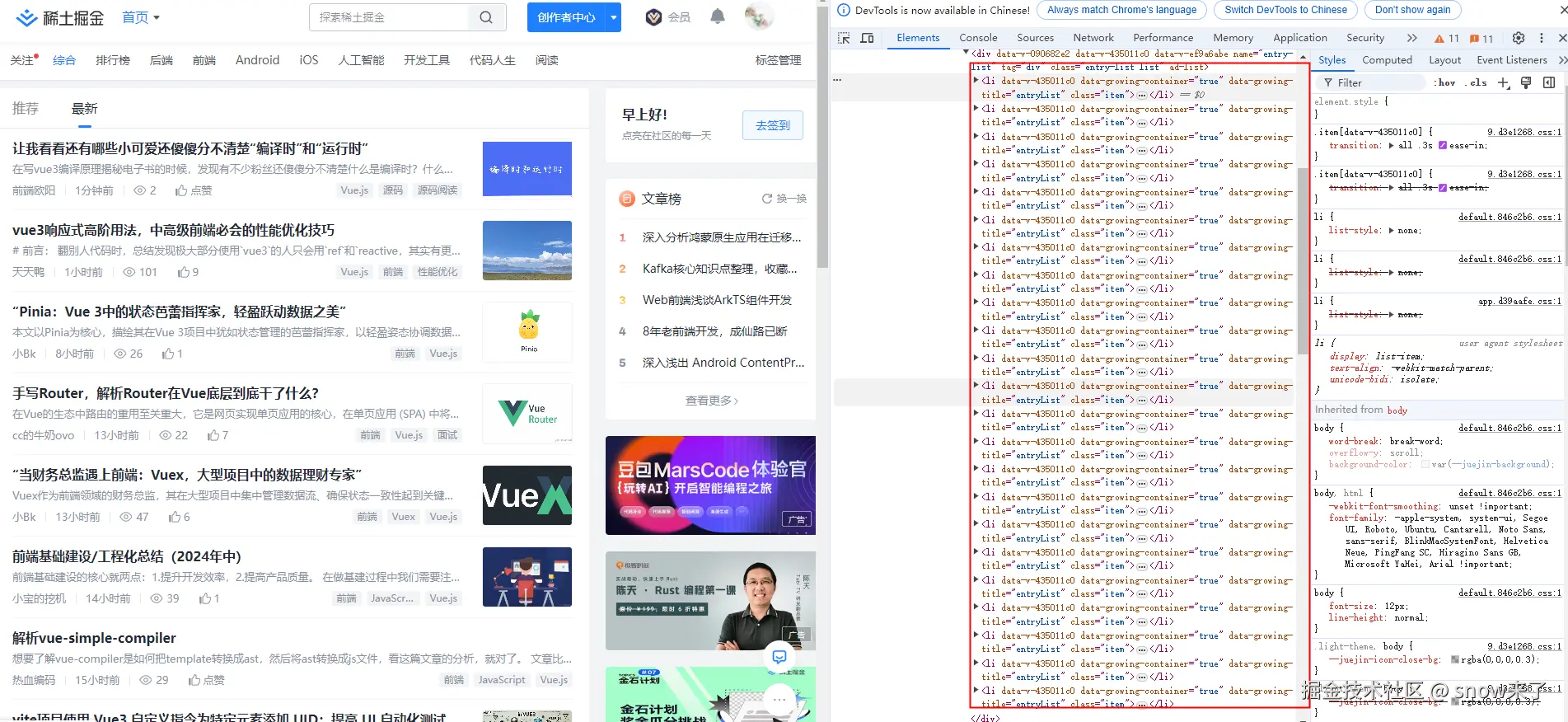Image resolution: width=1568 pixels, height=722 pixels.
Task: Click the like icon on the vue3响应式 article
Action: tap(183, 272)
